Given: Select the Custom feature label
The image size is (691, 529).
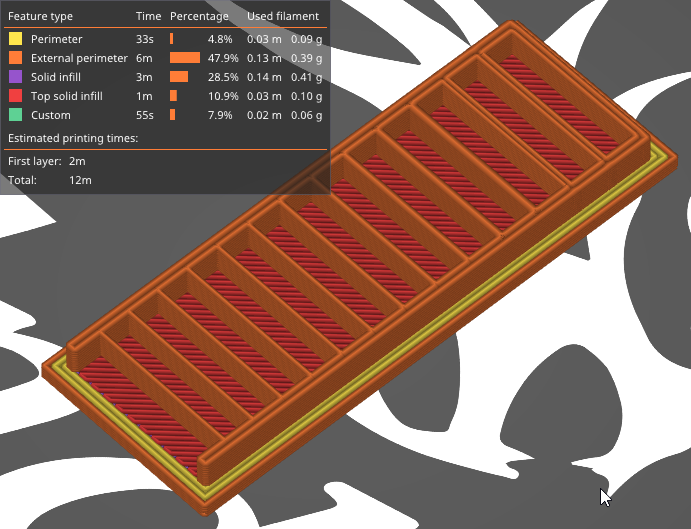Looking at the screenshot, I should point(51,115).
